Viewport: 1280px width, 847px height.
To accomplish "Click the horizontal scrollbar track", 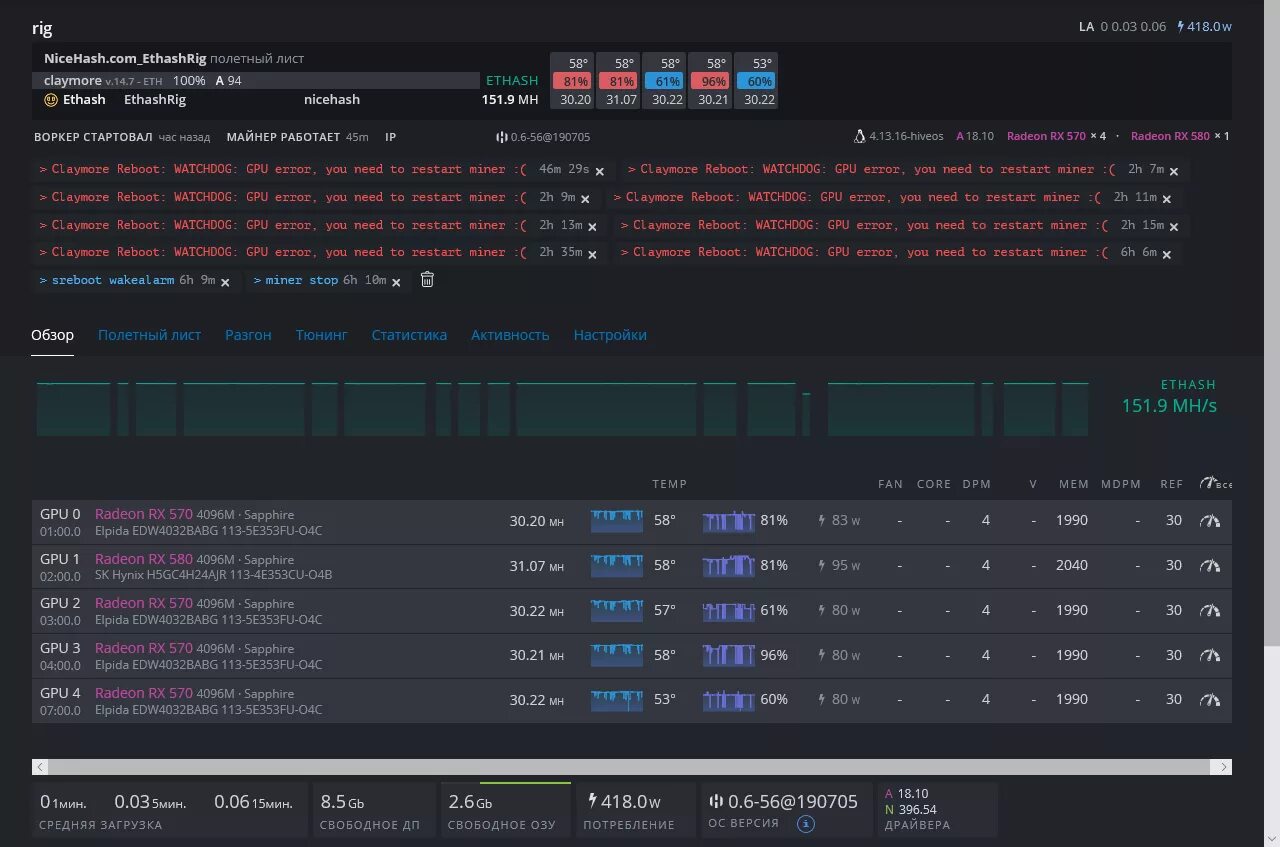I will (631, 767).
